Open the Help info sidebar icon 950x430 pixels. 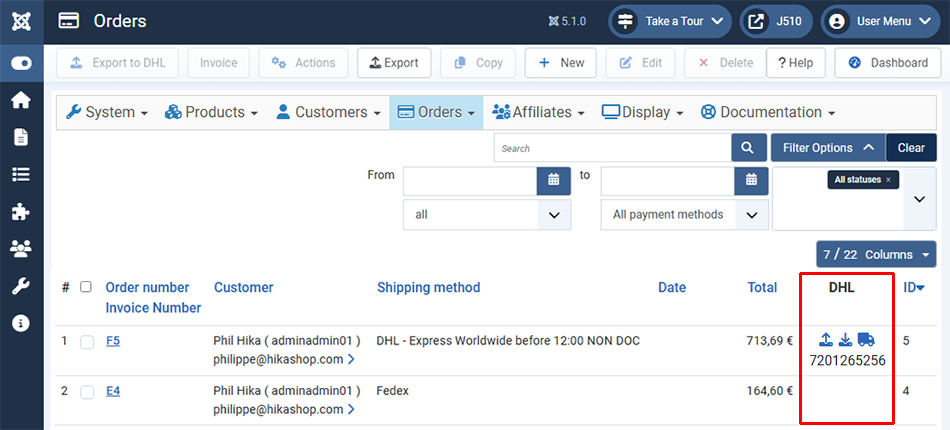21,323
